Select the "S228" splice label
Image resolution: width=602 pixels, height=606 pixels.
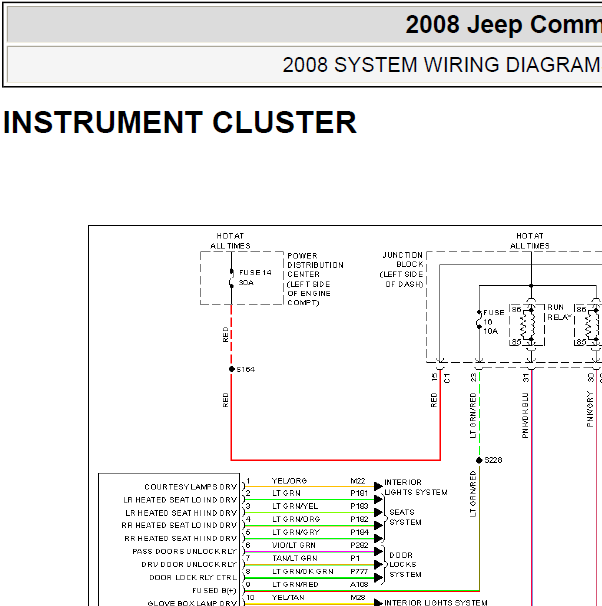[493, 460]
